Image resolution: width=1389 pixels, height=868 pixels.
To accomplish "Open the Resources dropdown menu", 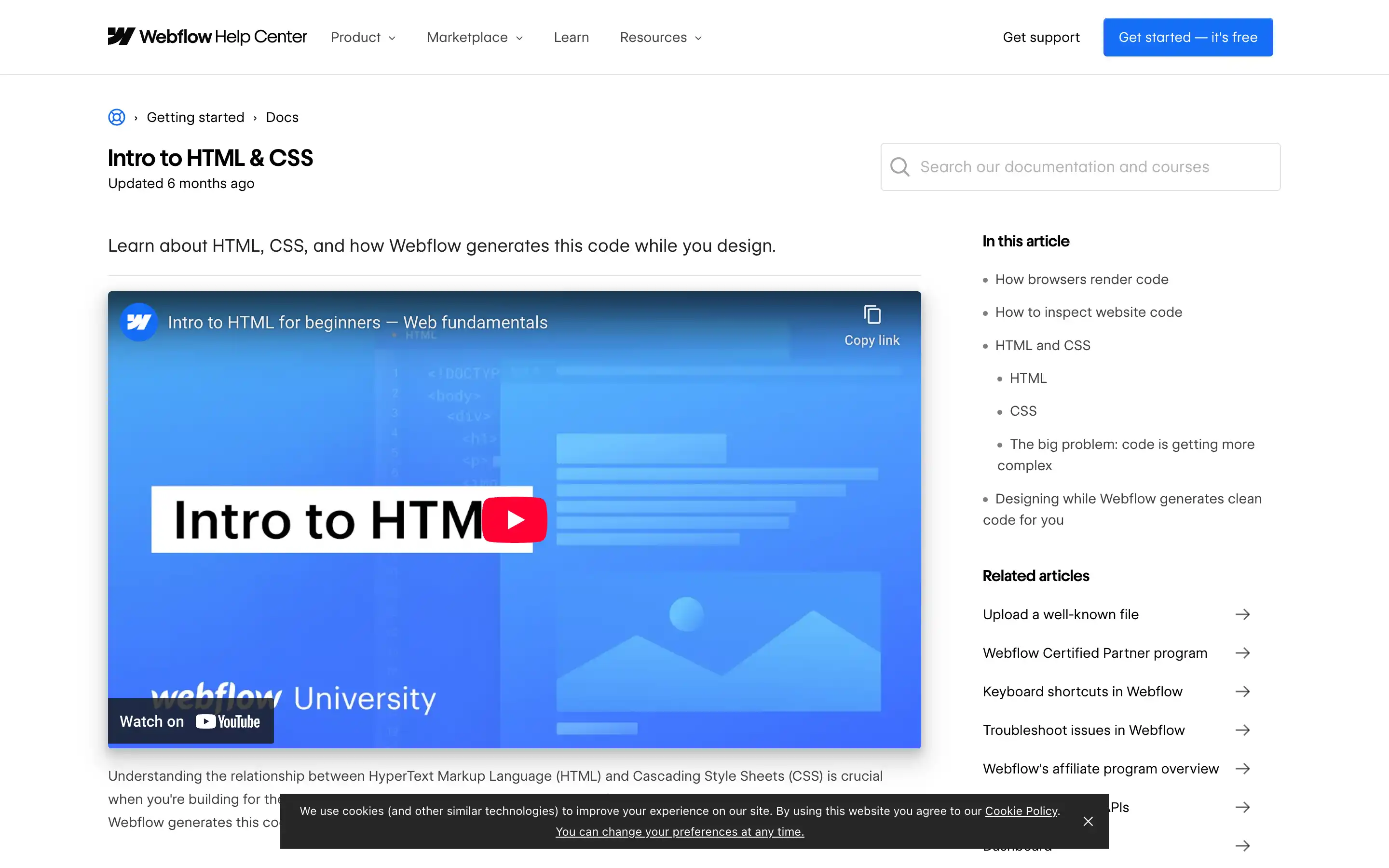I will click(x=661, y=37).
